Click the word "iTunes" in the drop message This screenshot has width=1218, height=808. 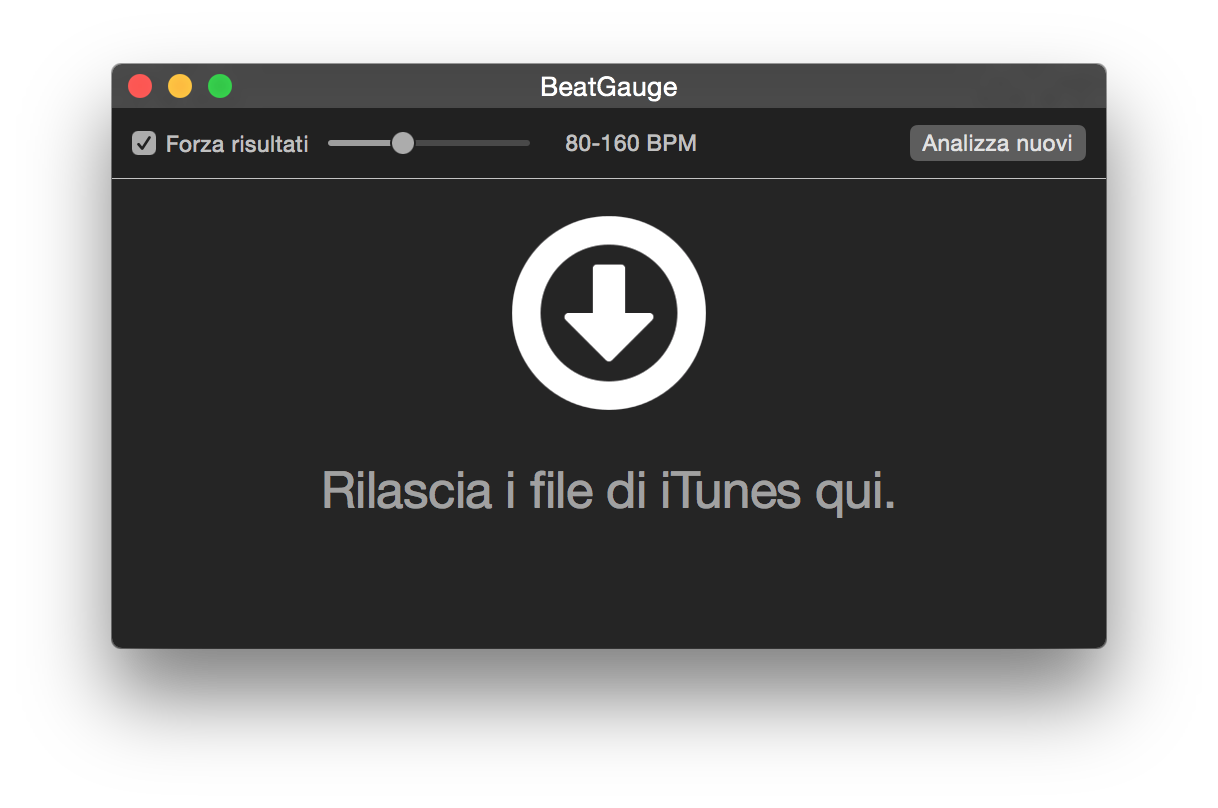(732, 491)
